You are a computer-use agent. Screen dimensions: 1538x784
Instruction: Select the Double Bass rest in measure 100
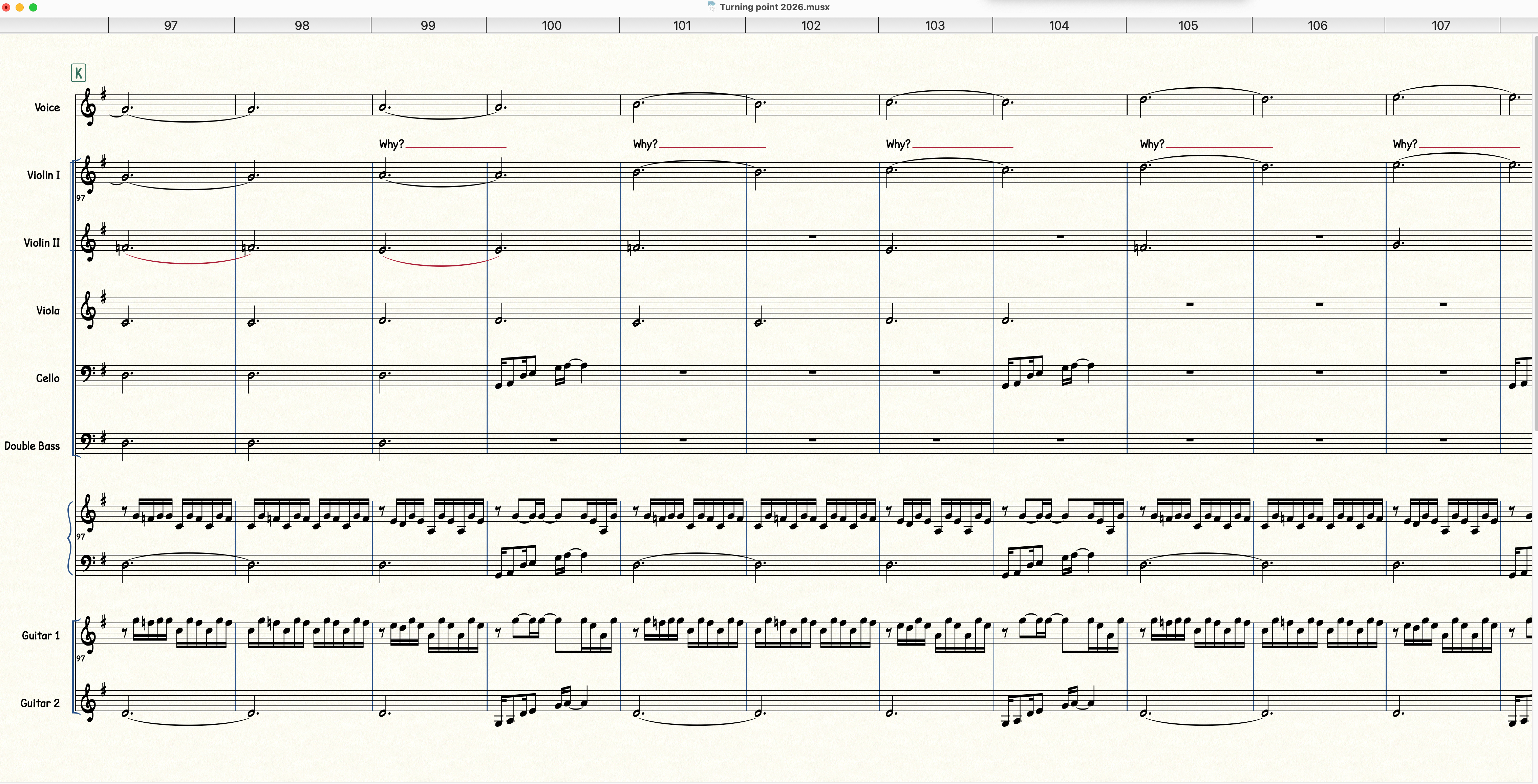553,440
